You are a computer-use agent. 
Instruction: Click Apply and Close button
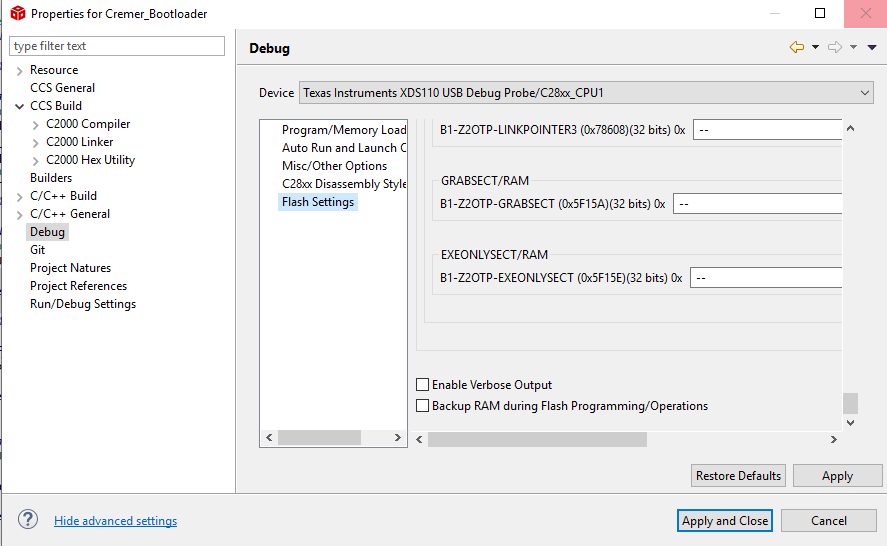725,521
